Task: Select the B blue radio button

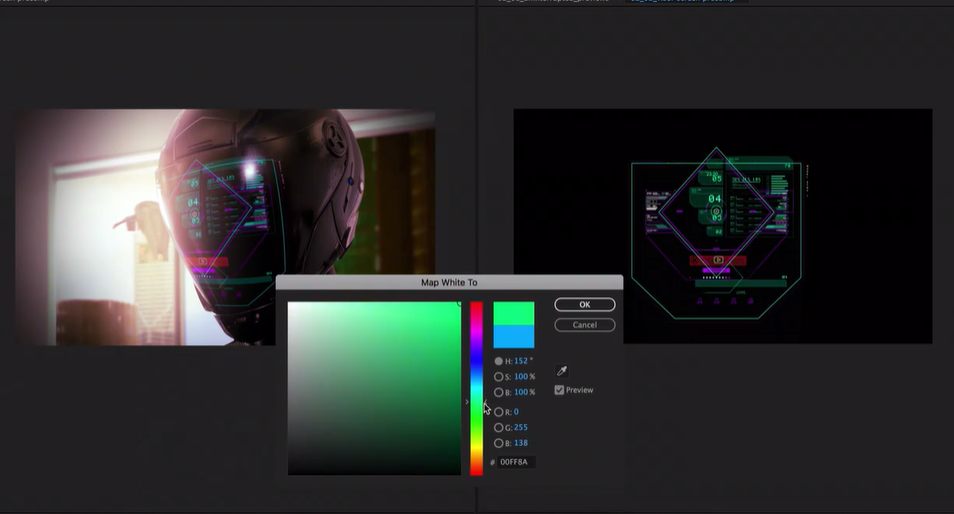Action: (498, 443)
